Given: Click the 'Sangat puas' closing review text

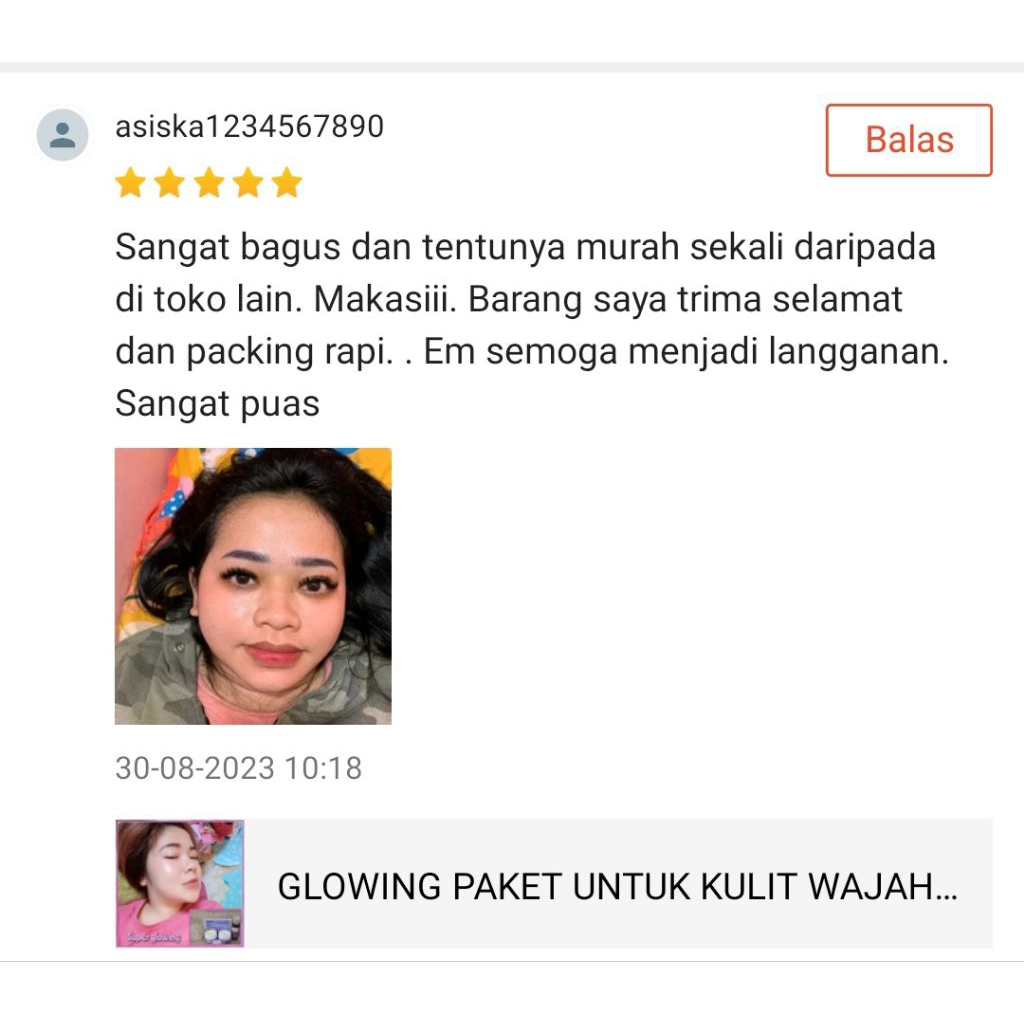Looking at the screenshot, I should tap(217, 404).
